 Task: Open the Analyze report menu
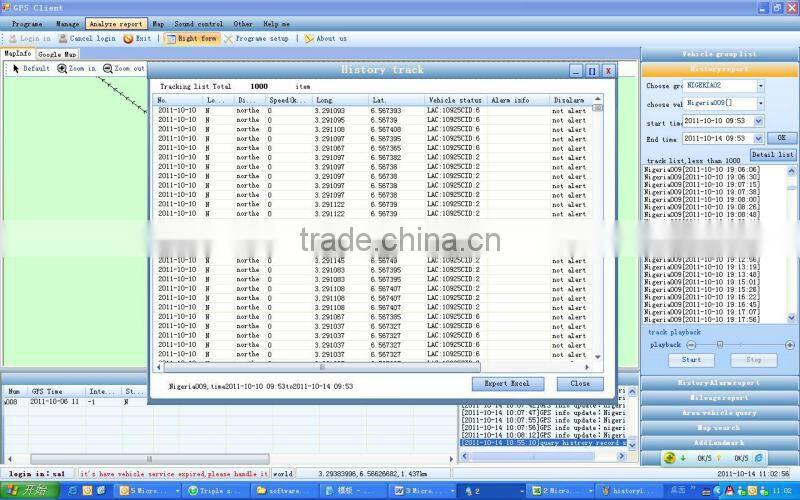(116, 24)
